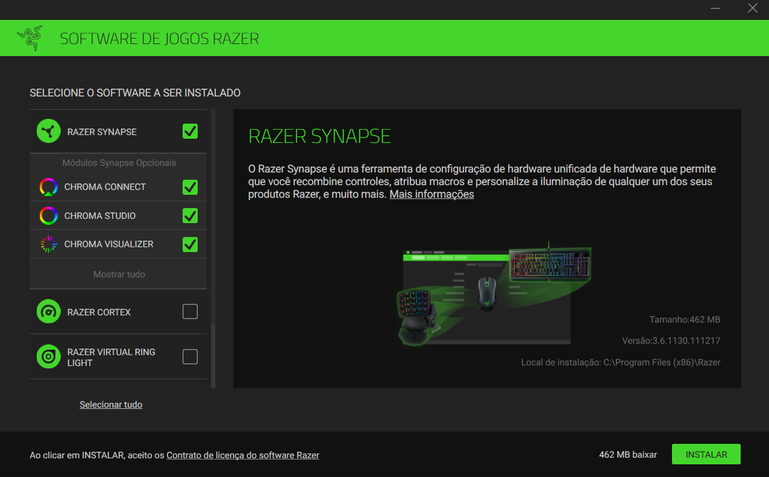
Task: Expand modules with Mostrar tudo
Action: tap(119, 275)
